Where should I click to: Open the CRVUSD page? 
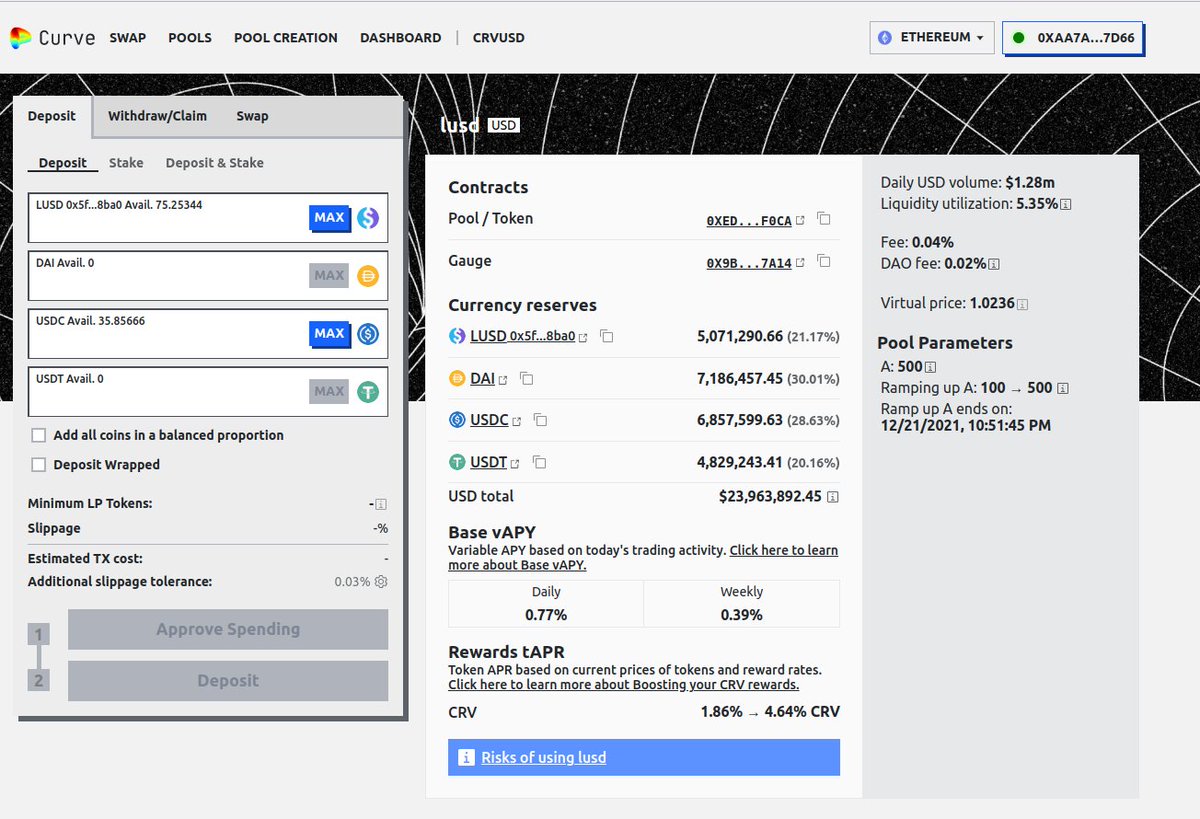500,38
